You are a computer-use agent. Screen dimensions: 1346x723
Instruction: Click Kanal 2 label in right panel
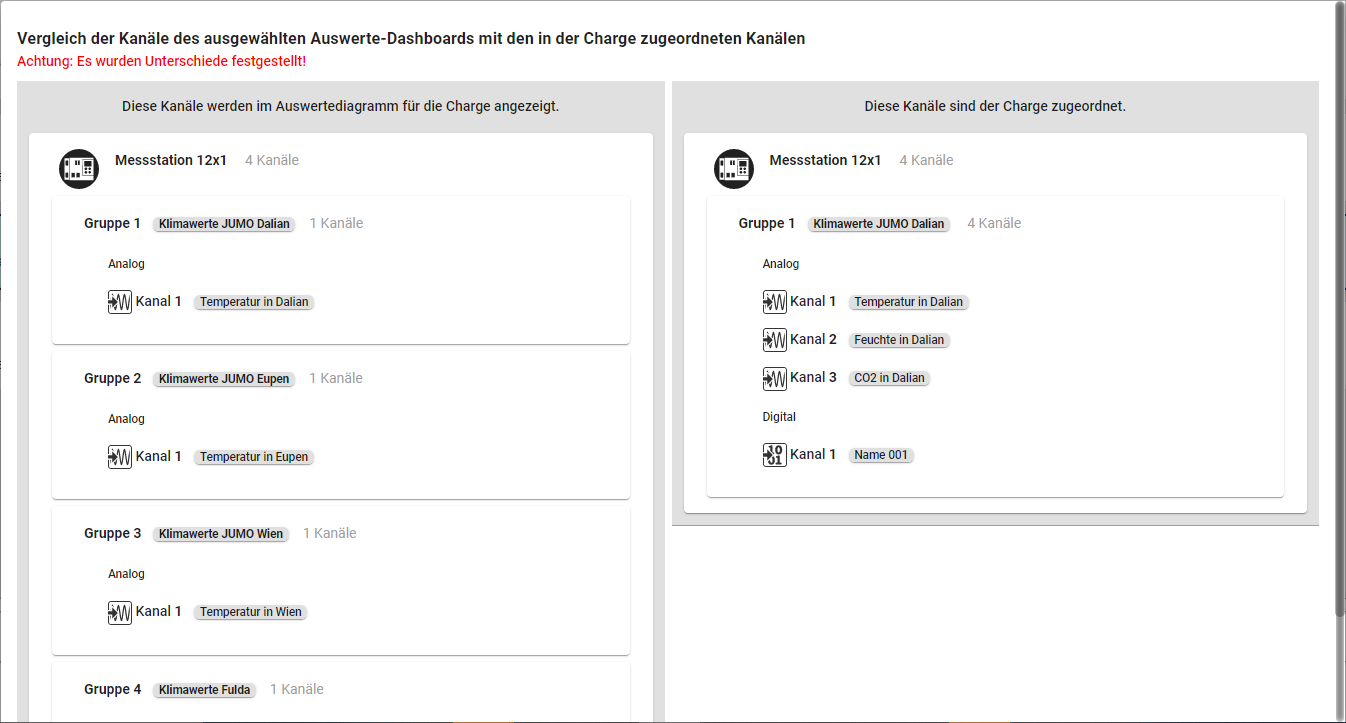[x=813, y=339]
